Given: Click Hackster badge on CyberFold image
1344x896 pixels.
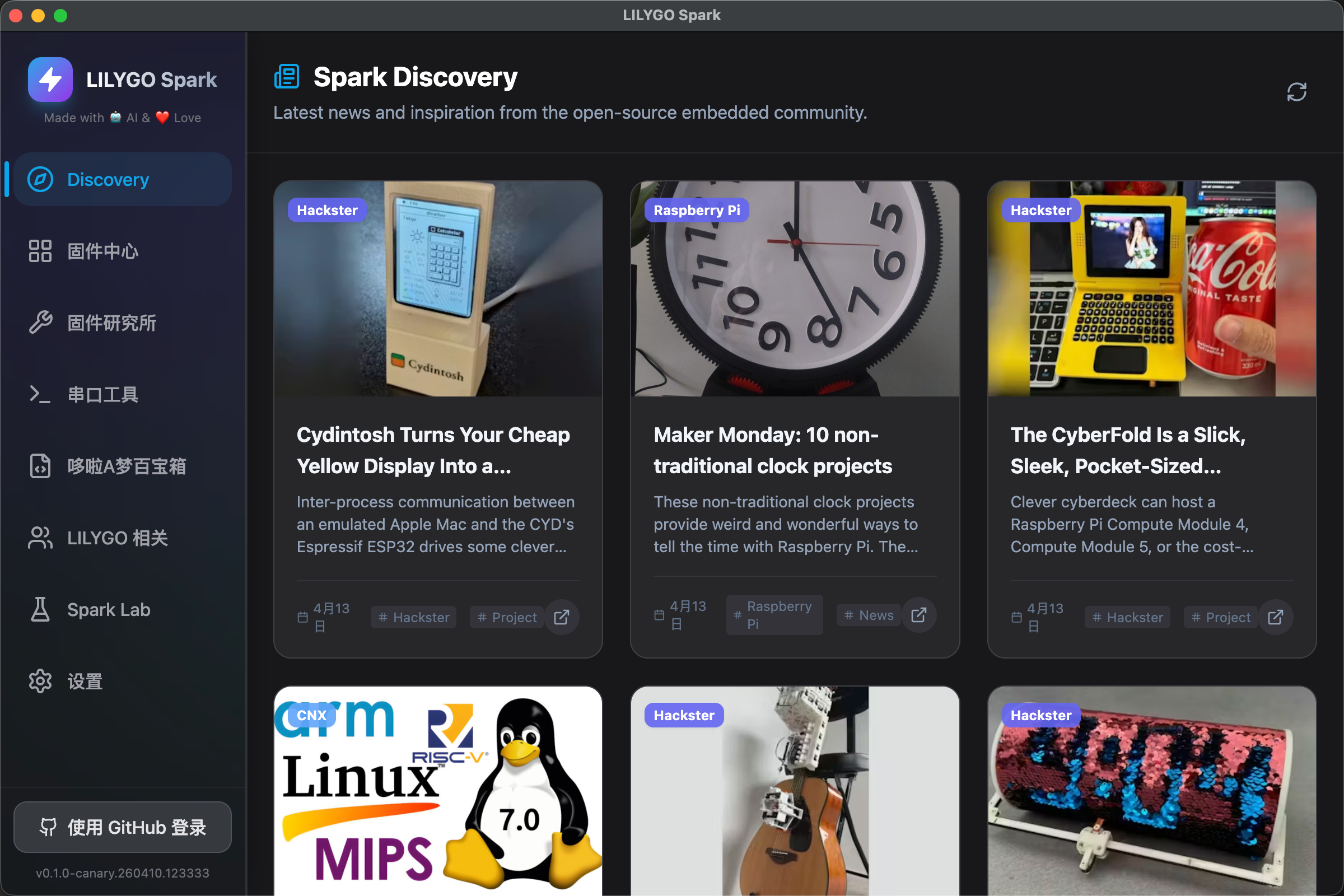Looking at the screenshot, I should (x=1040, y=211).
